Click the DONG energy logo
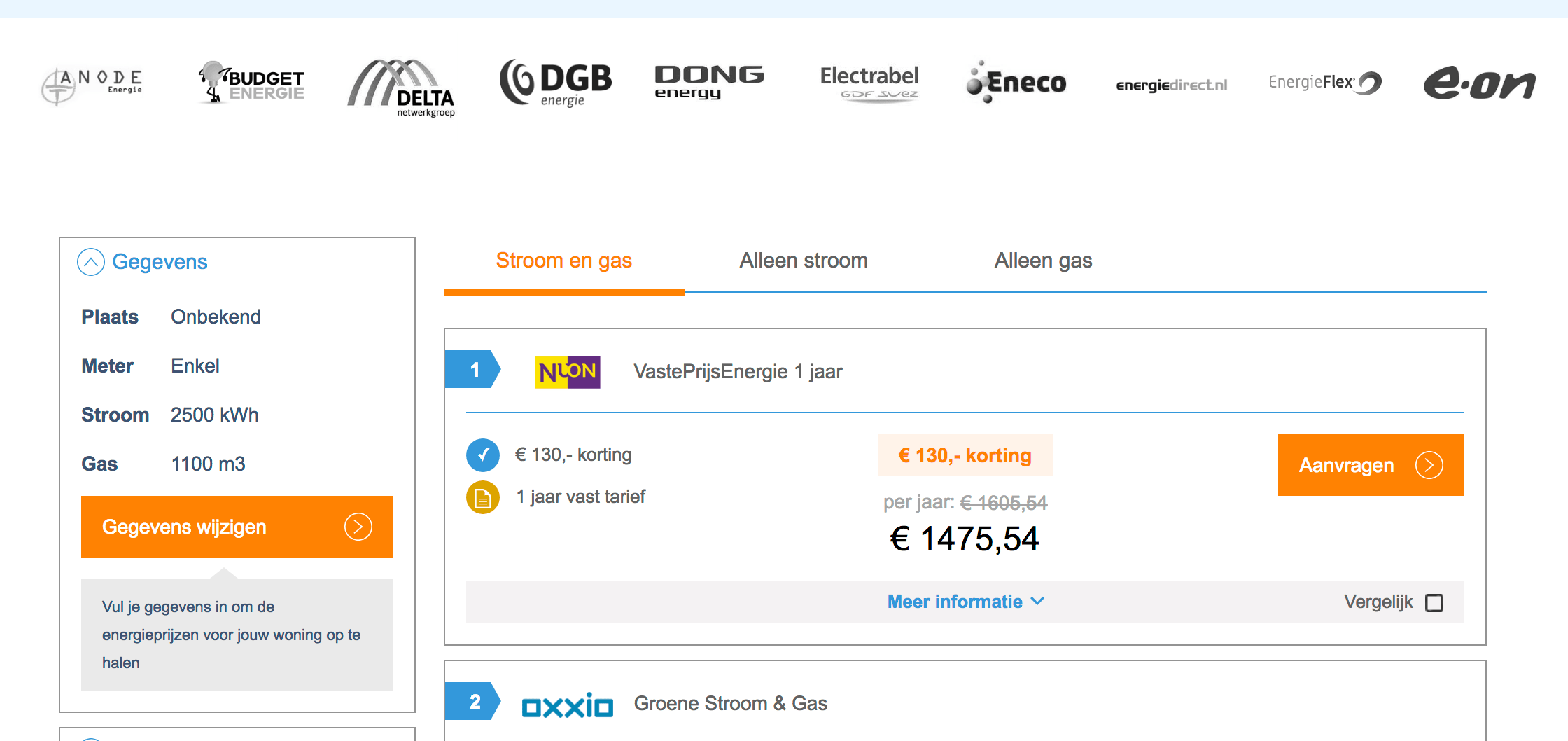This screenshot has height=741, width=1568. coord(708,82)
